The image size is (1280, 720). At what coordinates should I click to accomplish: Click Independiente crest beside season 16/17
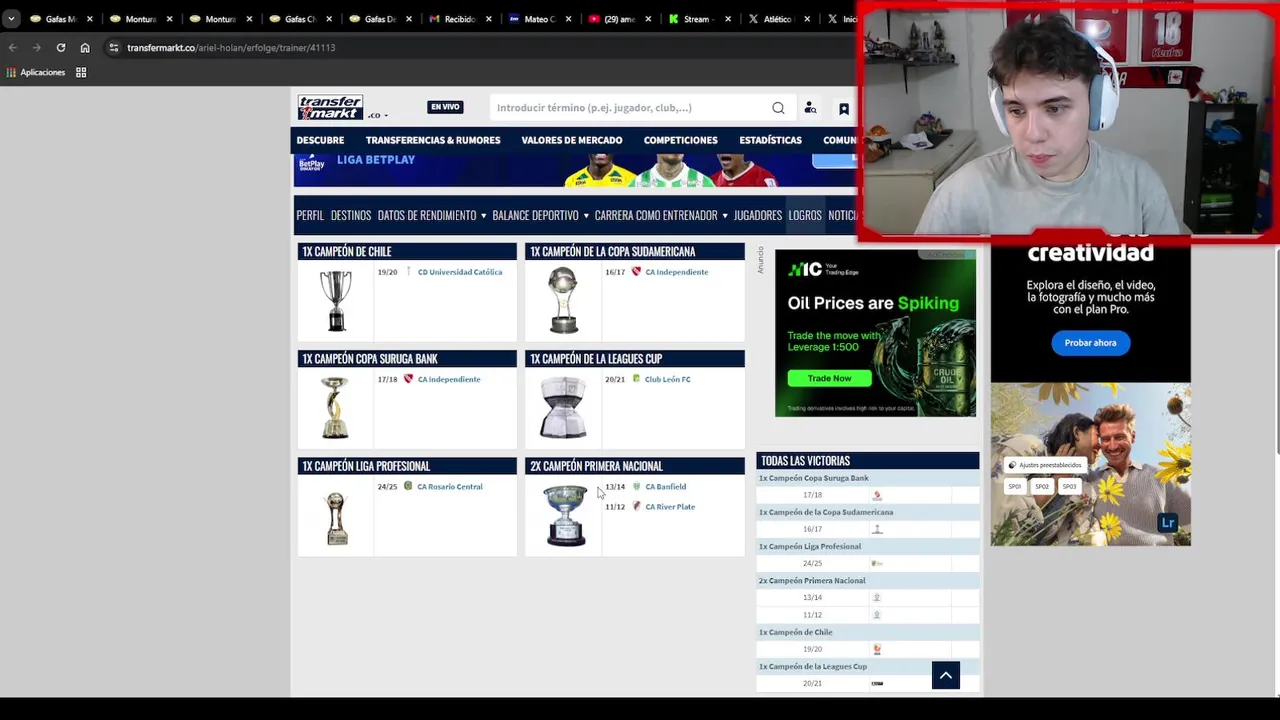click(636, 272)
